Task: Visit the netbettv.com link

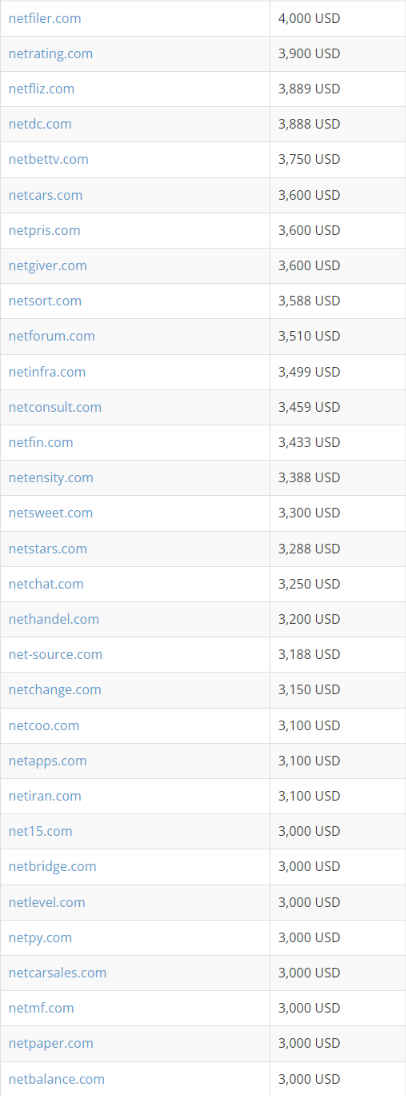Action: pos(48,159)
